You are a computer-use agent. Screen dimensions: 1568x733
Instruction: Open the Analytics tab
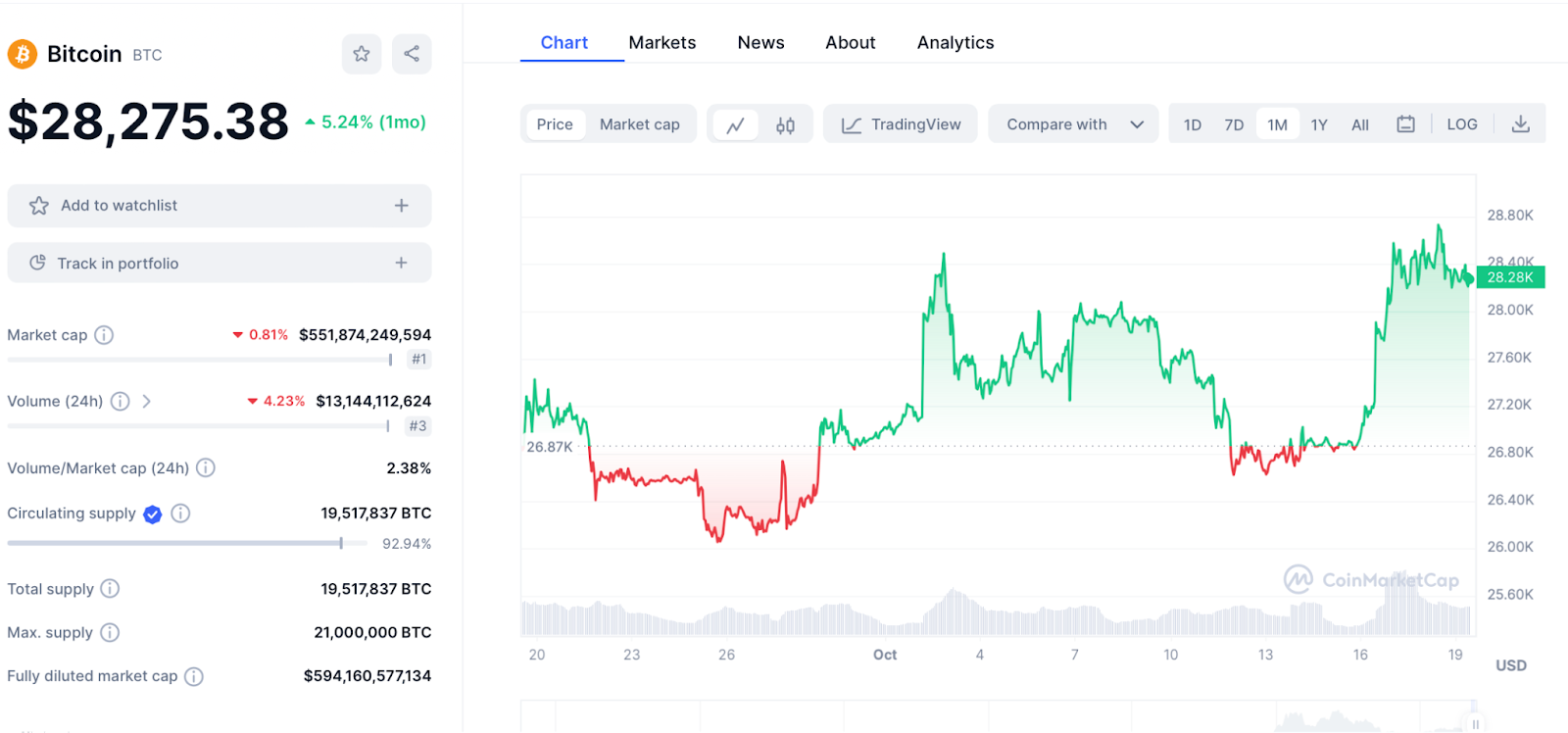point(955,42)
